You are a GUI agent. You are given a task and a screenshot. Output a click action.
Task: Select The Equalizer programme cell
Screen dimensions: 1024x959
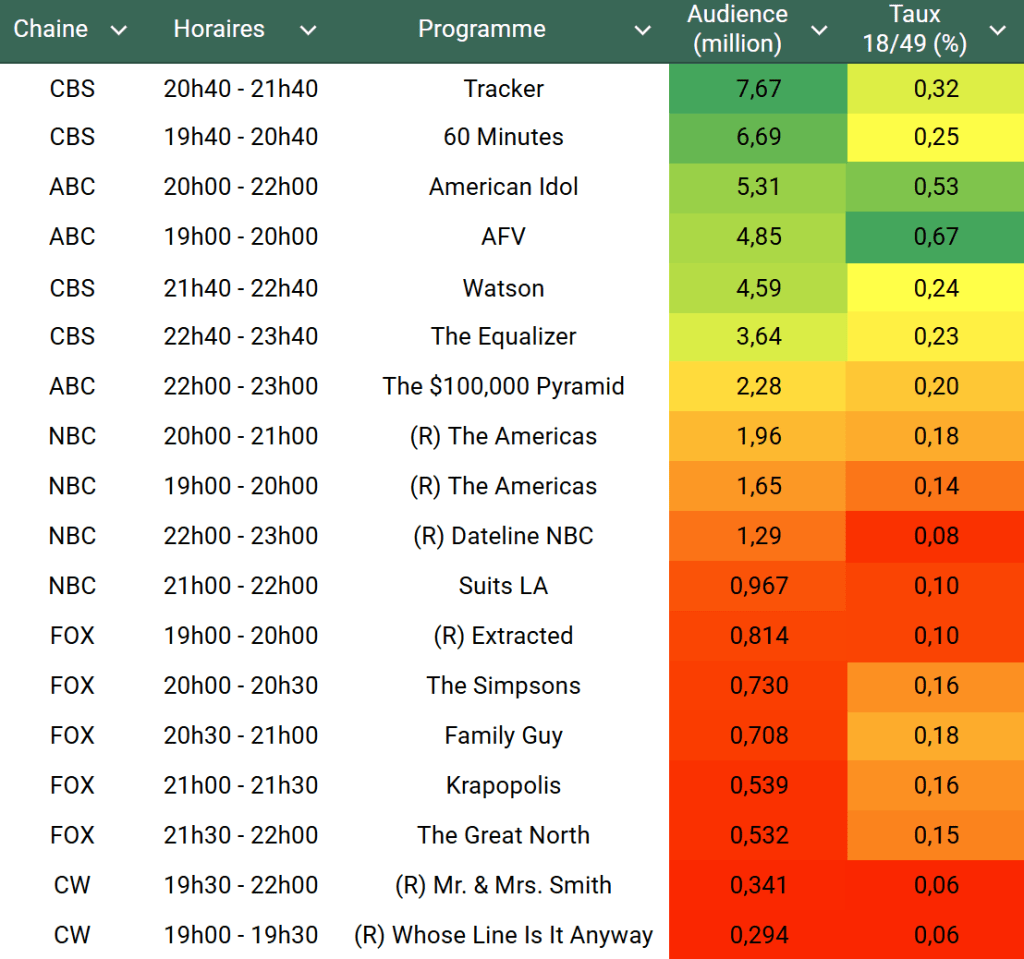[x=503, y=336]
